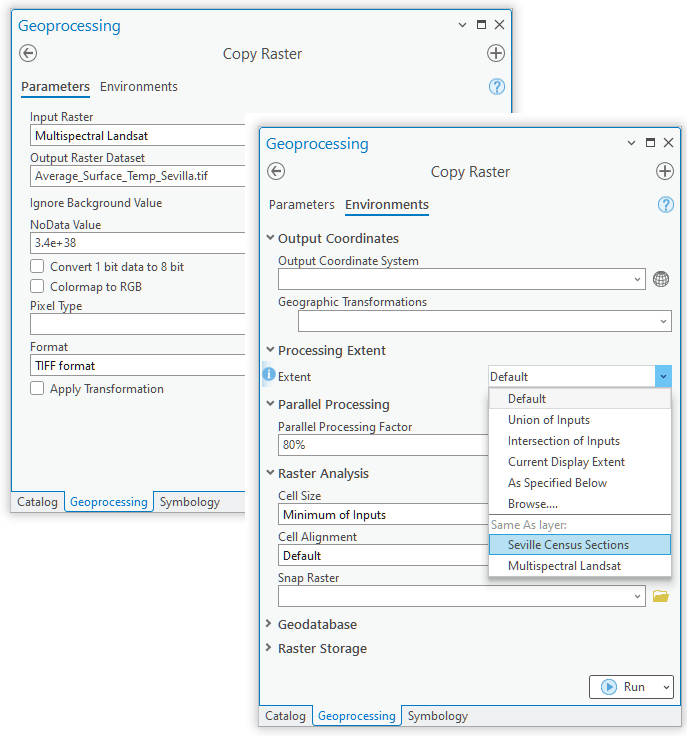Enable Colormap to RGB checkbox
The width and height of the screenshot is (687, 736).
pyautogui.click(x=37, y=286)
